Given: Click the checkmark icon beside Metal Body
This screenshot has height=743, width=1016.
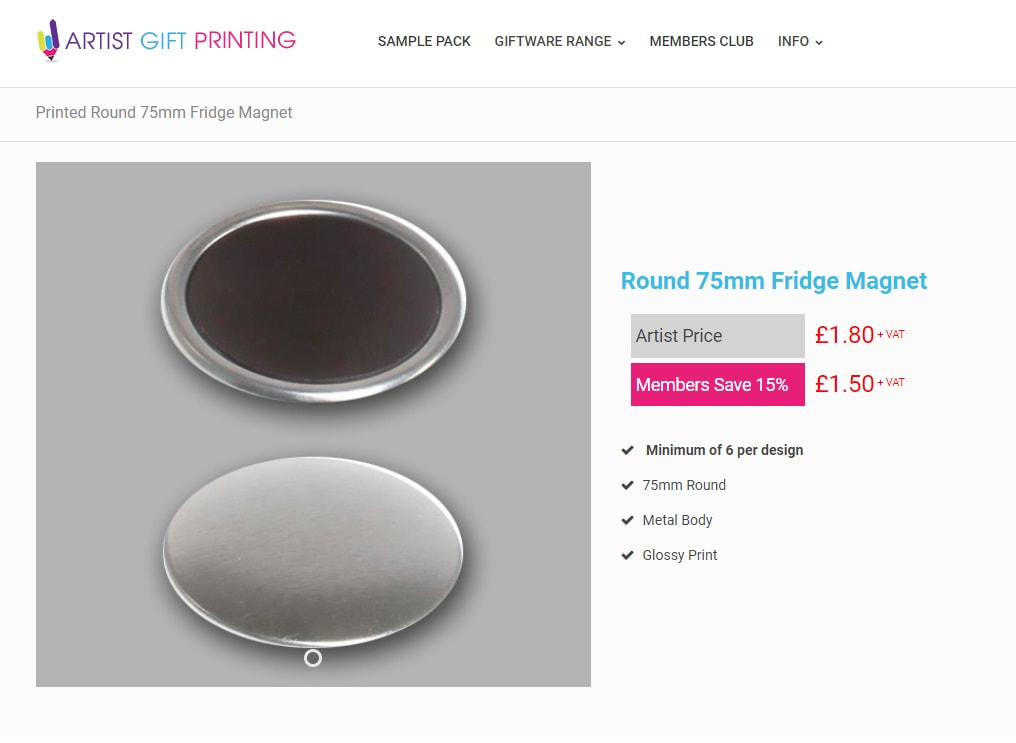Looking at the screenshot, I should pos(628,520).
